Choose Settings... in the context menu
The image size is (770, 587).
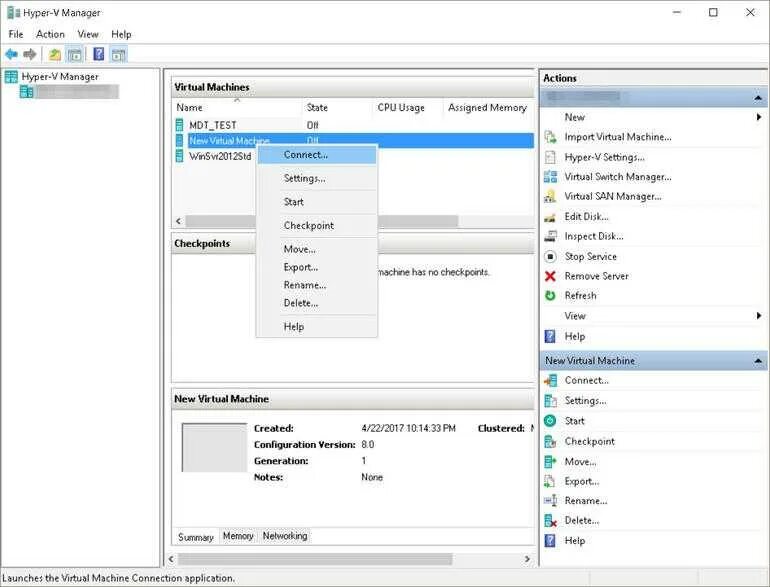click(317, 178)
